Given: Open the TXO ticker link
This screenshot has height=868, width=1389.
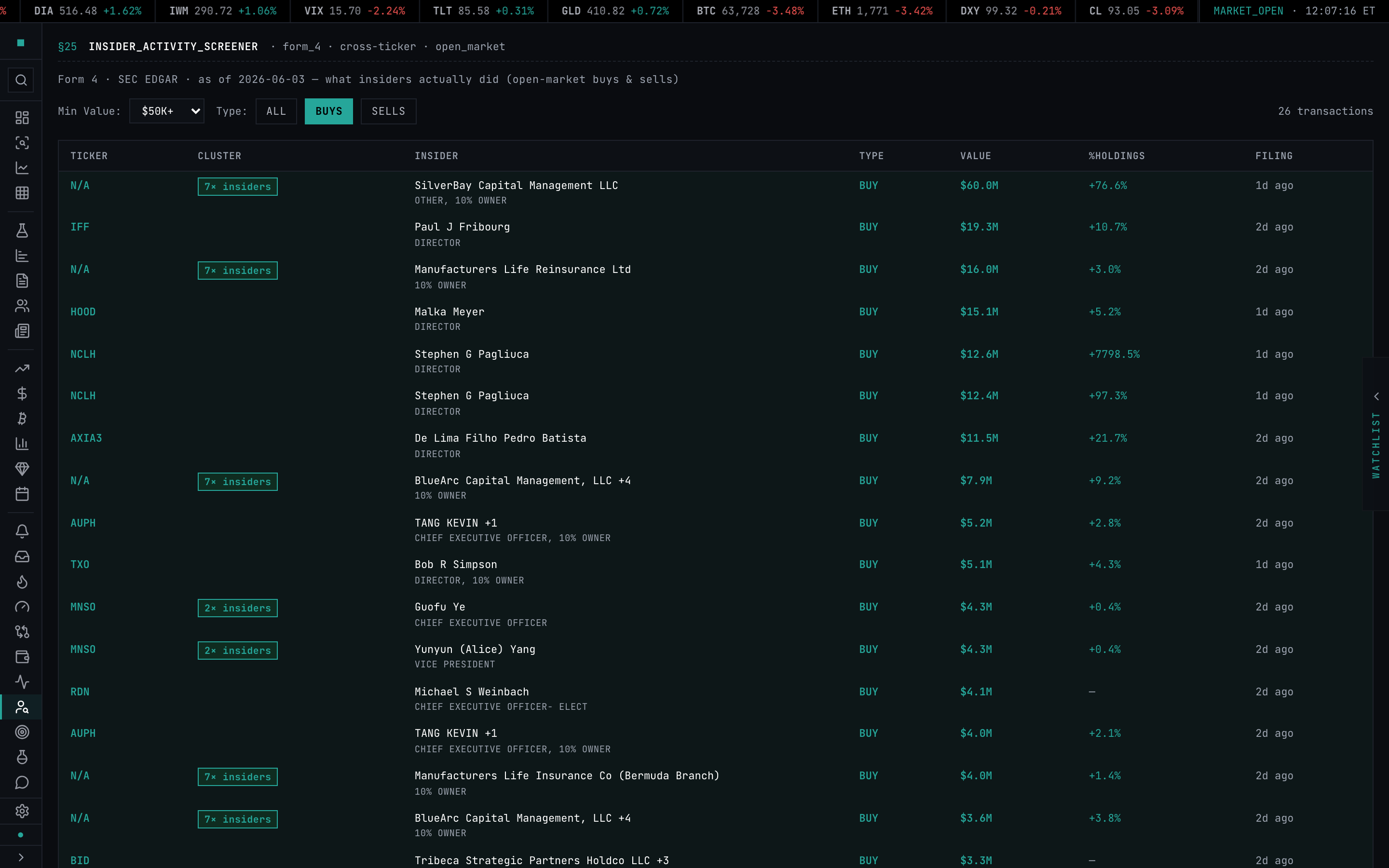Looking at the screenshot, I should pyautogui.click(x=80, y=565).
